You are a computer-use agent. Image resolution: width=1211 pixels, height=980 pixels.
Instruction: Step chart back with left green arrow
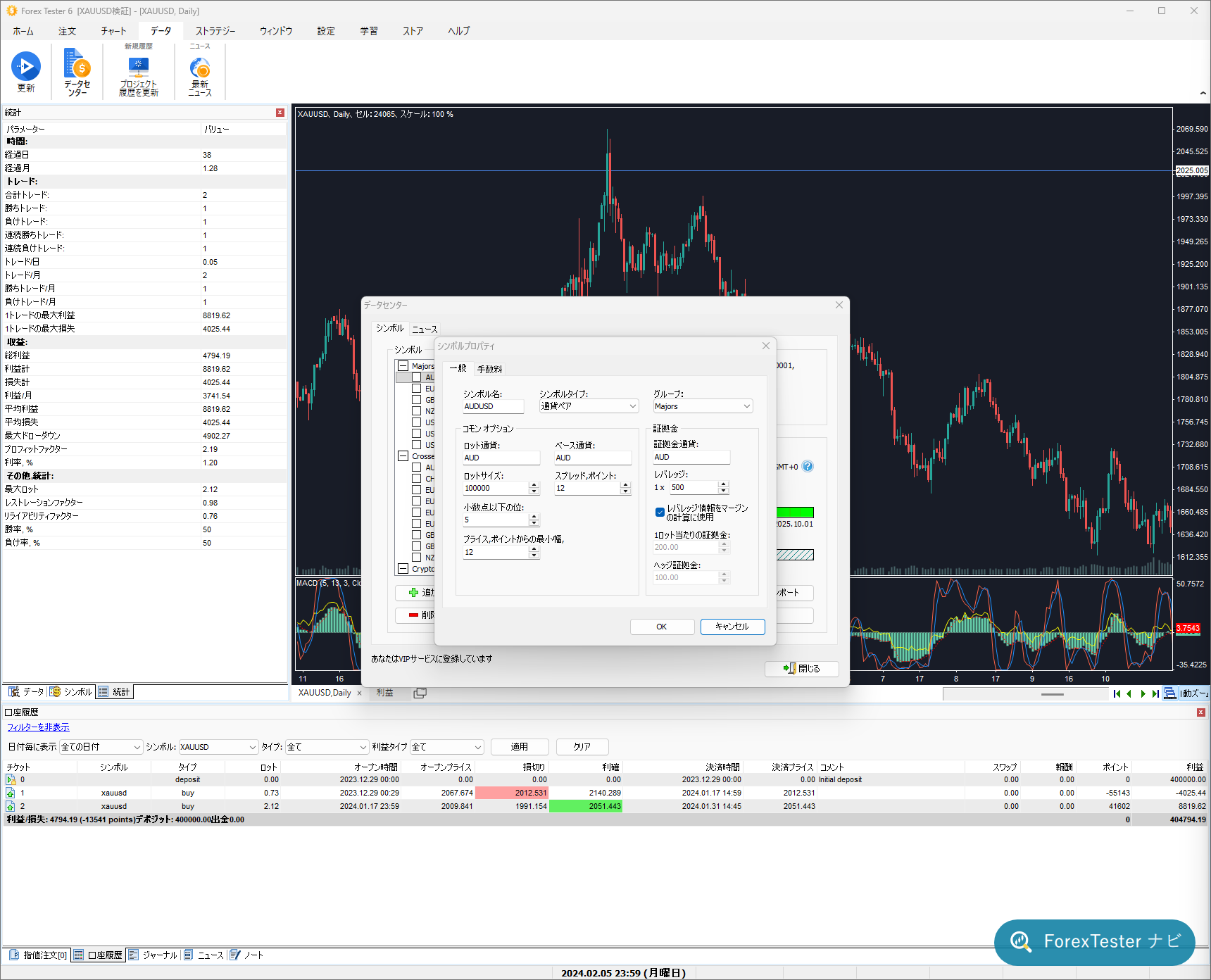pos(1129,693)
